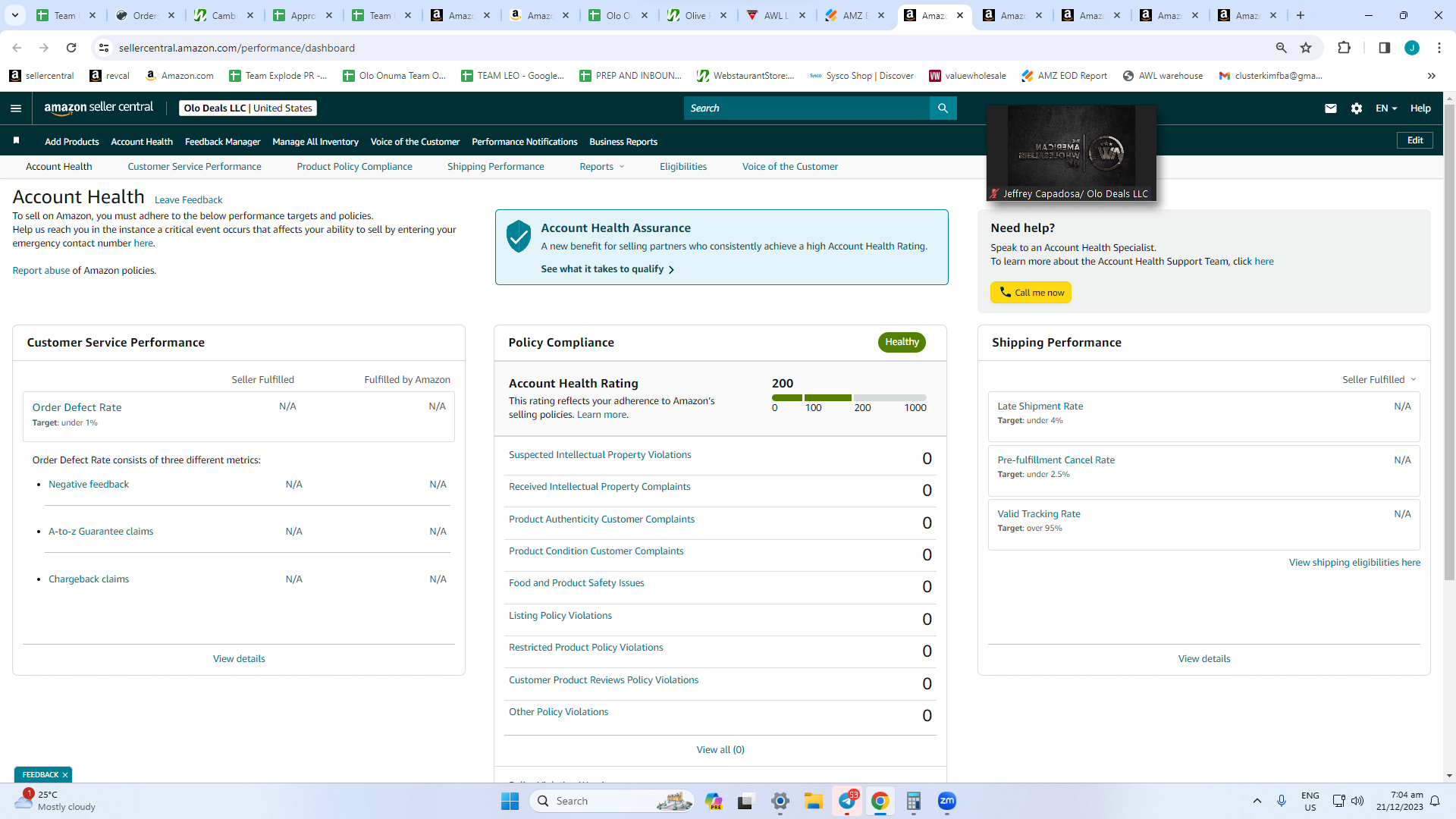Open View shipping eligibilities here link
This screenshot has height=819, width=1456.
click(1354, 563)
